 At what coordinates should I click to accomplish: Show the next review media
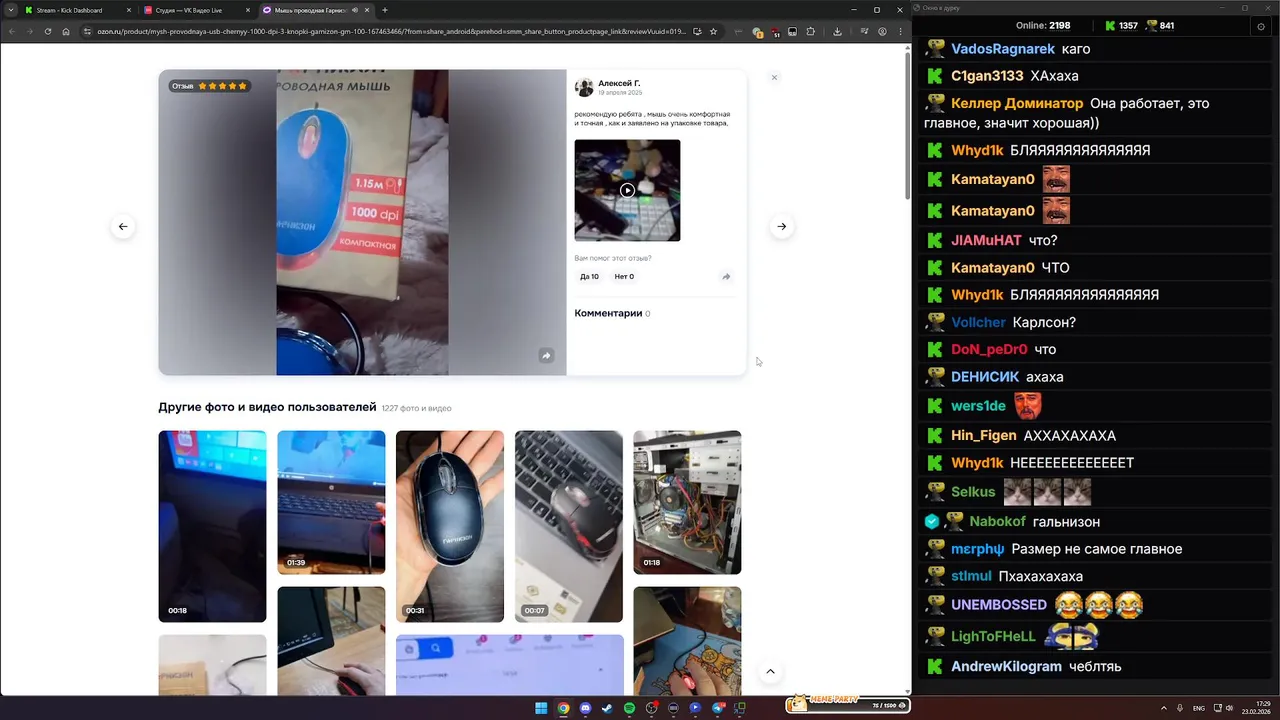click(x=782, y=226)
